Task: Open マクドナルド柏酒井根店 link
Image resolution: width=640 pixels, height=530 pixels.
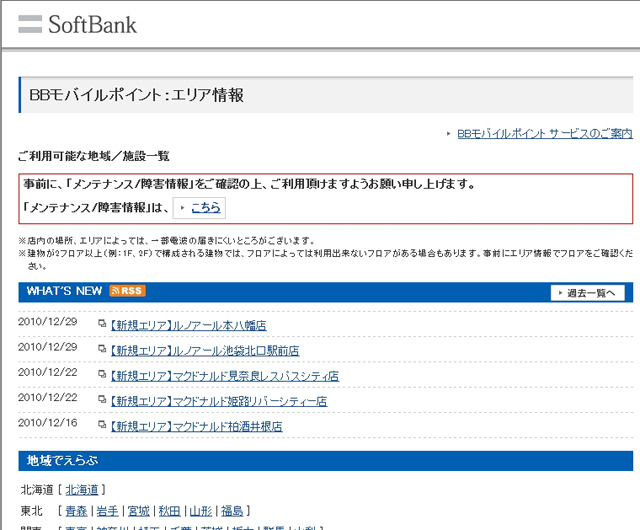Action: [196, 427]
